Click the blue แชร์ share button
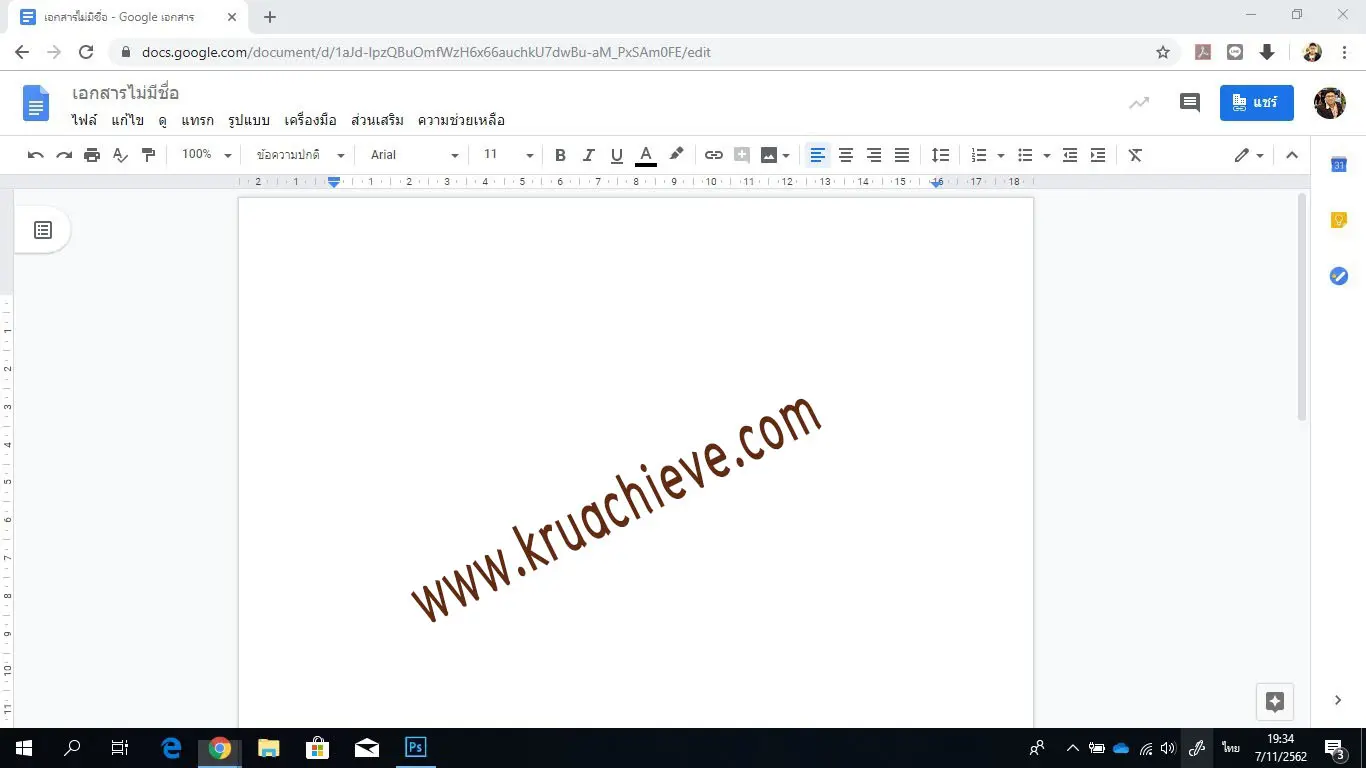Screen dimensions: 1366x768 1257,102
